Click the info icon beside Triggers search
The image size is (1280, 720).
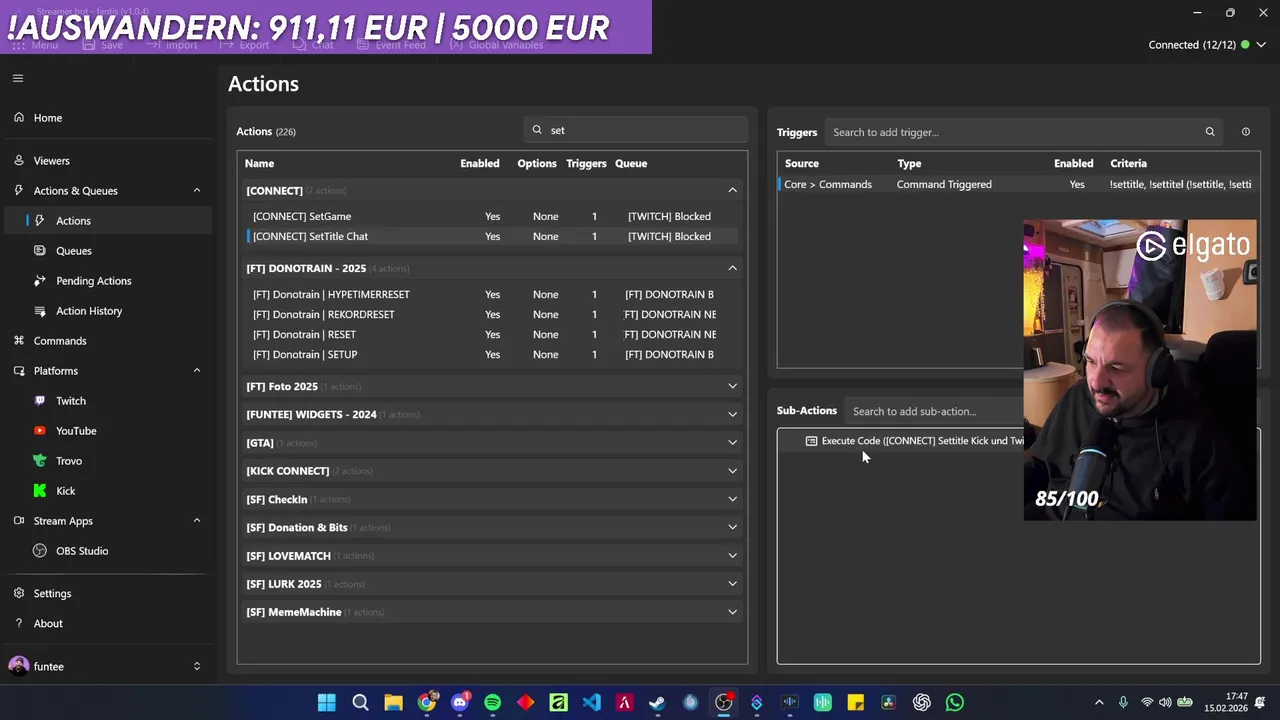(1246, 132)
